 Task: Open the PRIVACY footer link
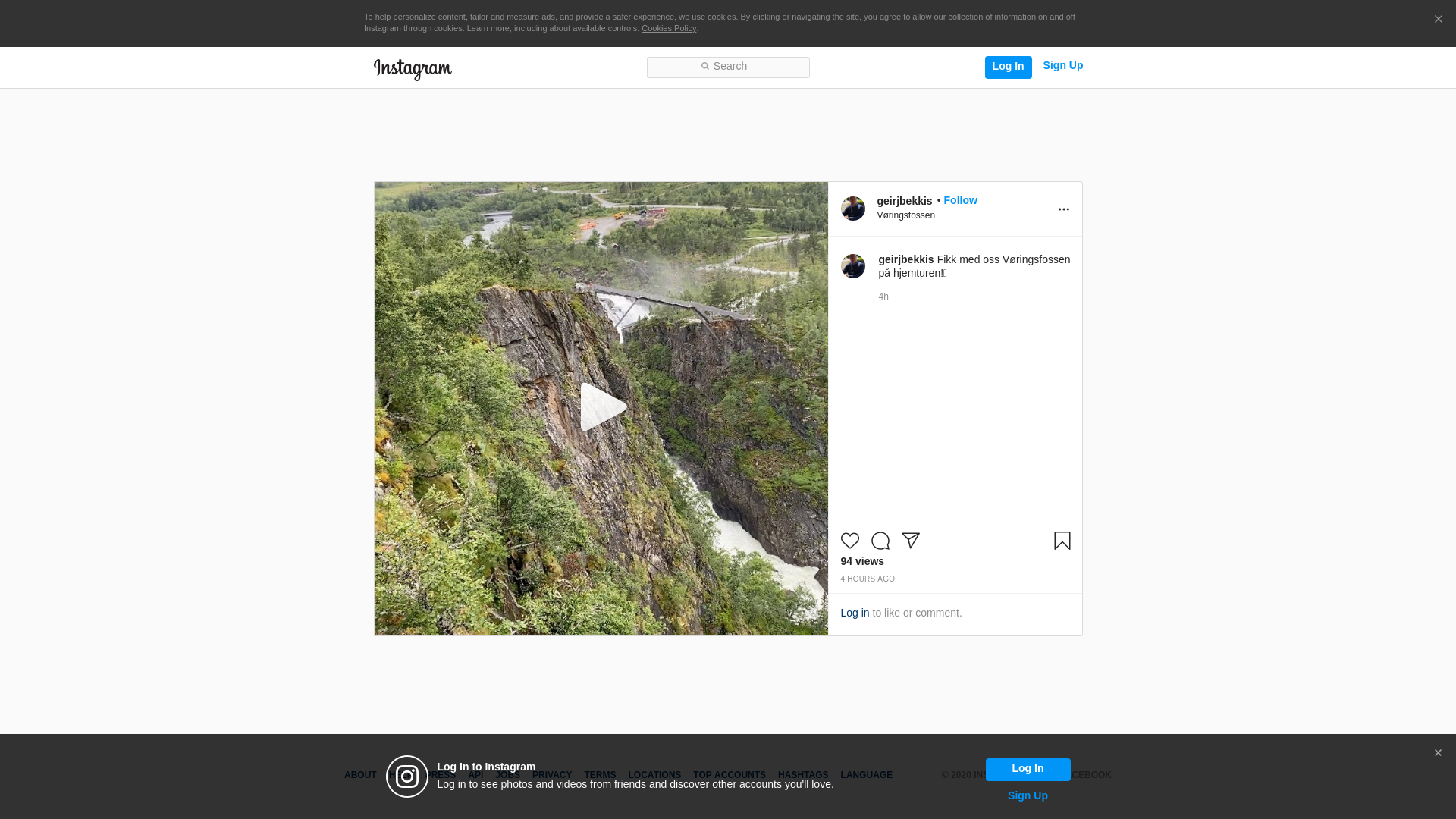point(552,775)
